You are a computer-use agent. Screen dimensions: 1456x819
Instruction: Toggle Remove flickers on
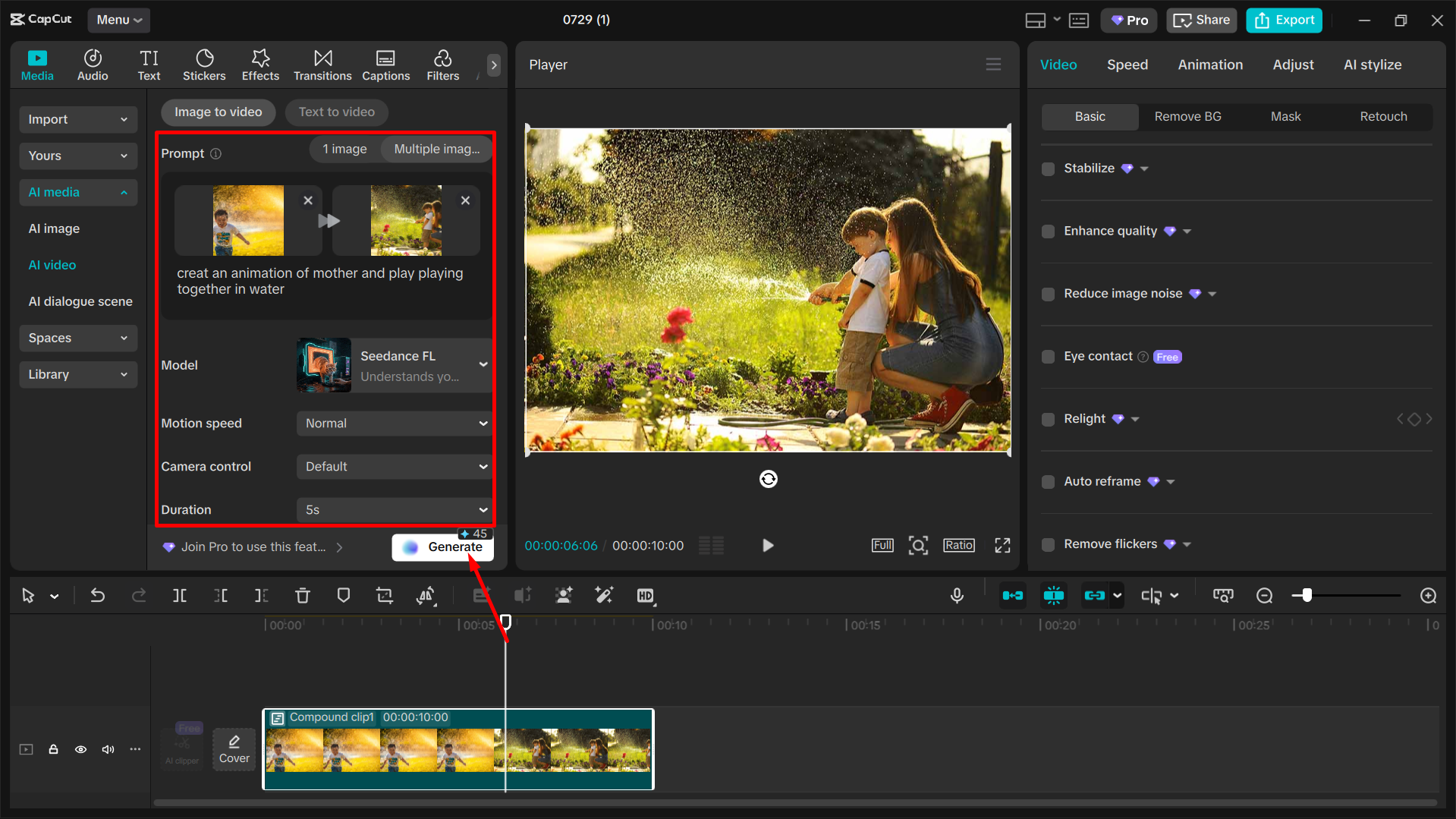[x=1048, y=544]
